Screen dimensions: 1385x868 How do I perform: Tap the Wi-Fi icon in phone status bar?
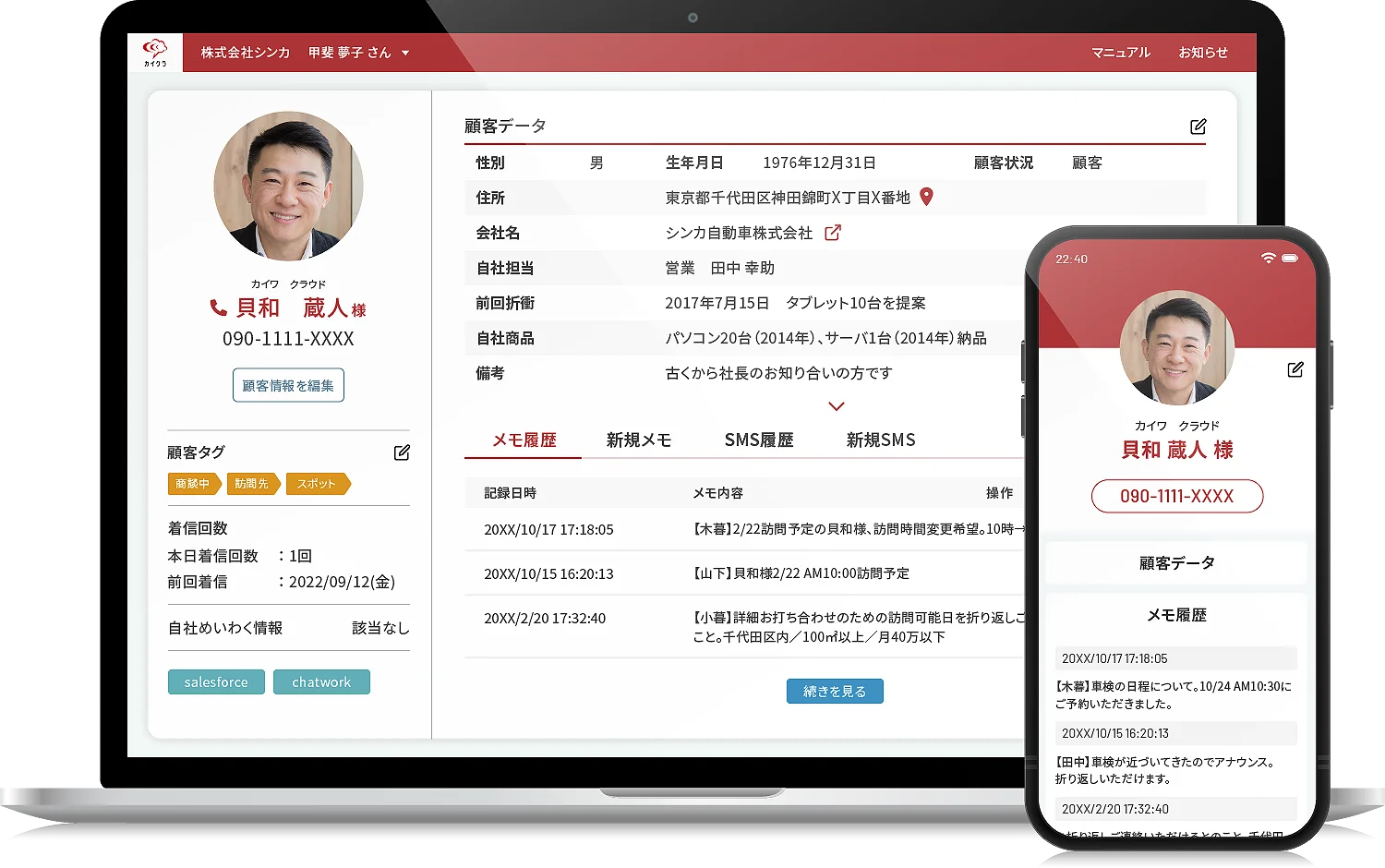pos(1269,259)
